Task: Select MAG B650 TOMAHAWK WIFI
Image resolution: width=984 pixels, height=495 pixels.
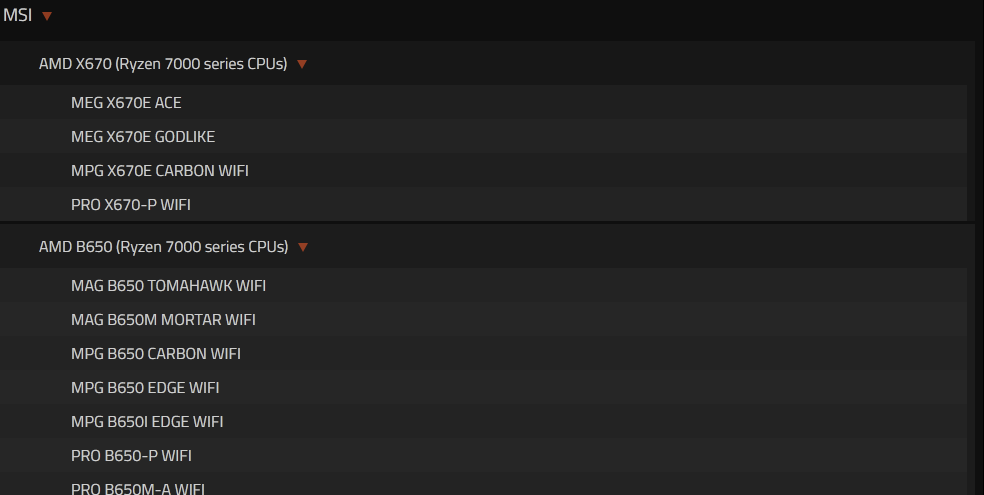Action: point(169,286)
